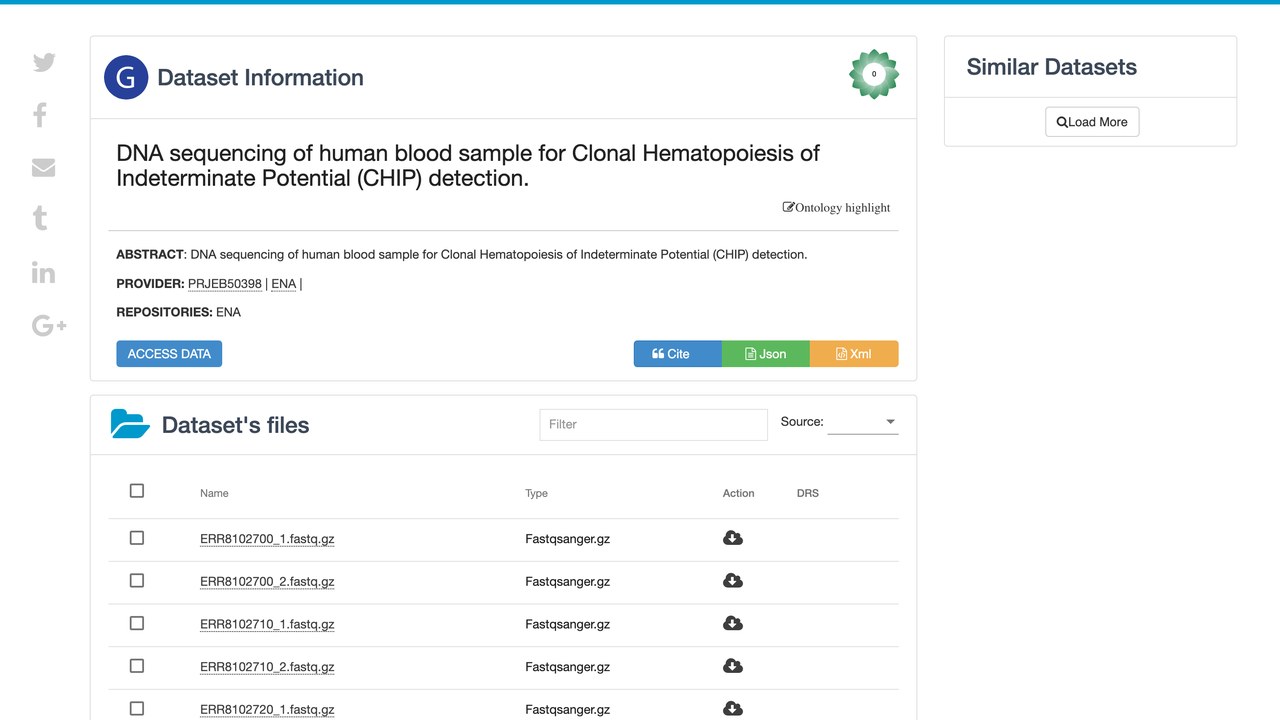Screen dimensions: 1280x720
Task: Download ERR8102720_1.fastq.gz via cloud icon
Action: (x=733, y=709)
